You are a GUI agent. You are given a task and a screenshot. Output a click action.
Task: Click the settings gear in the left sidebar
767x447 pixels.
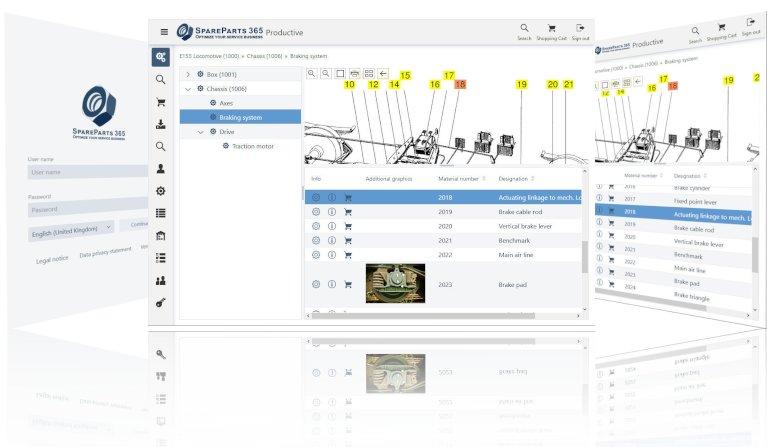coord(160,190)
